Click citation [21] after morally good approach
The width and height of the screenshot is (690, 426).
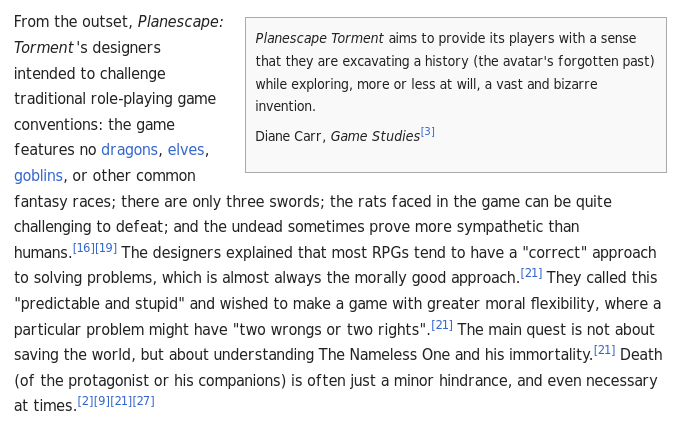click(x=531, y=273)
